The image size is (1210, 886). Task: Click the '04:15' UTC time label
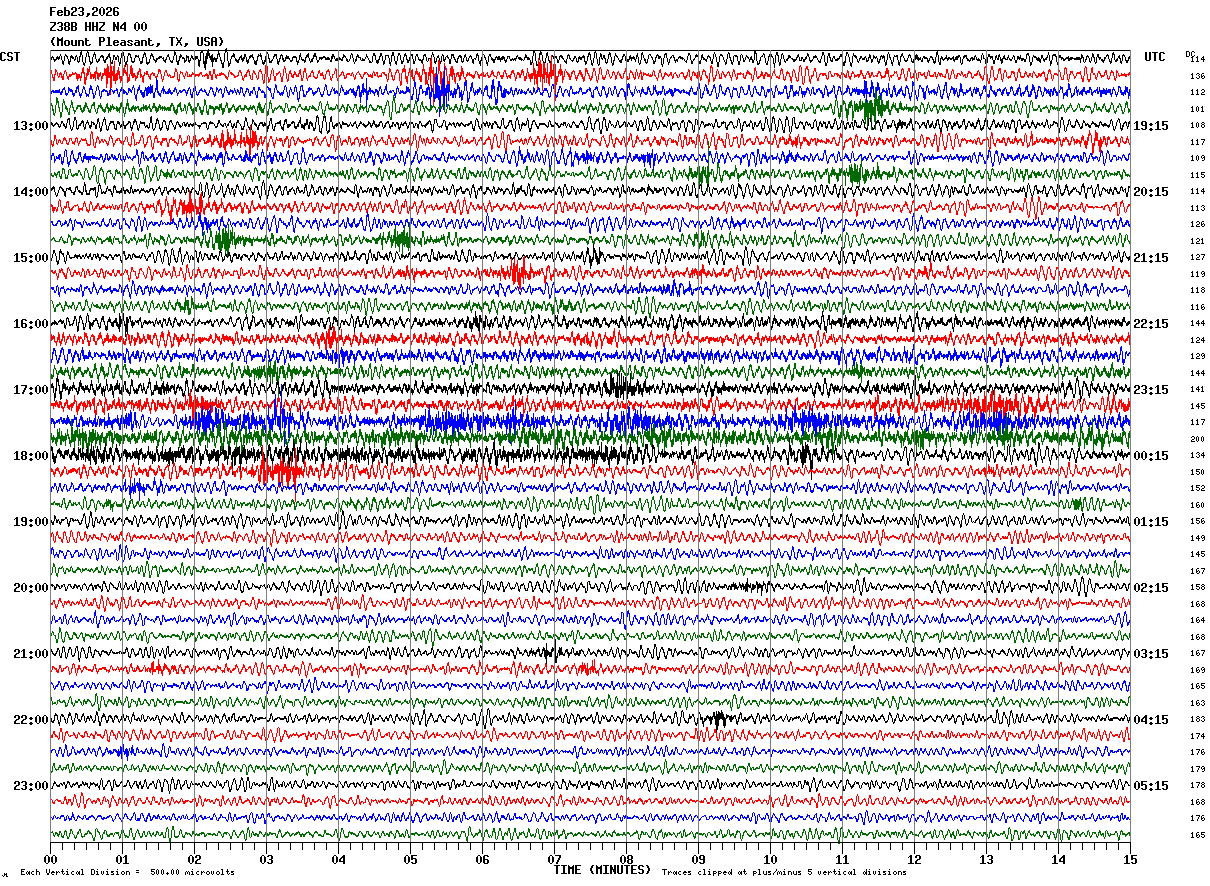click(1151, 720)
